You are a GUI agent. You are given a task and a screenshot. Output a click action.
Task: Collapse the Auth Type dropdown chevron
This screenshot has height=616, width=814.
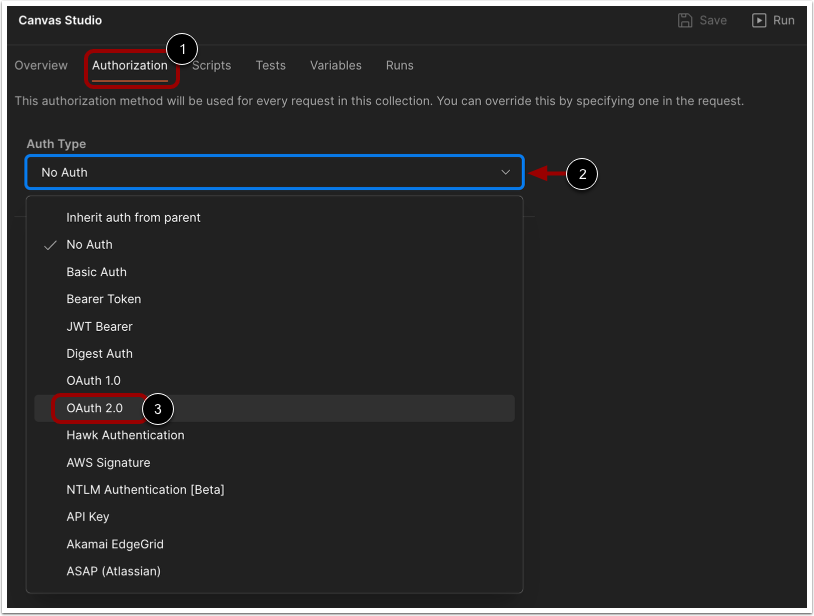coord(505,172)
